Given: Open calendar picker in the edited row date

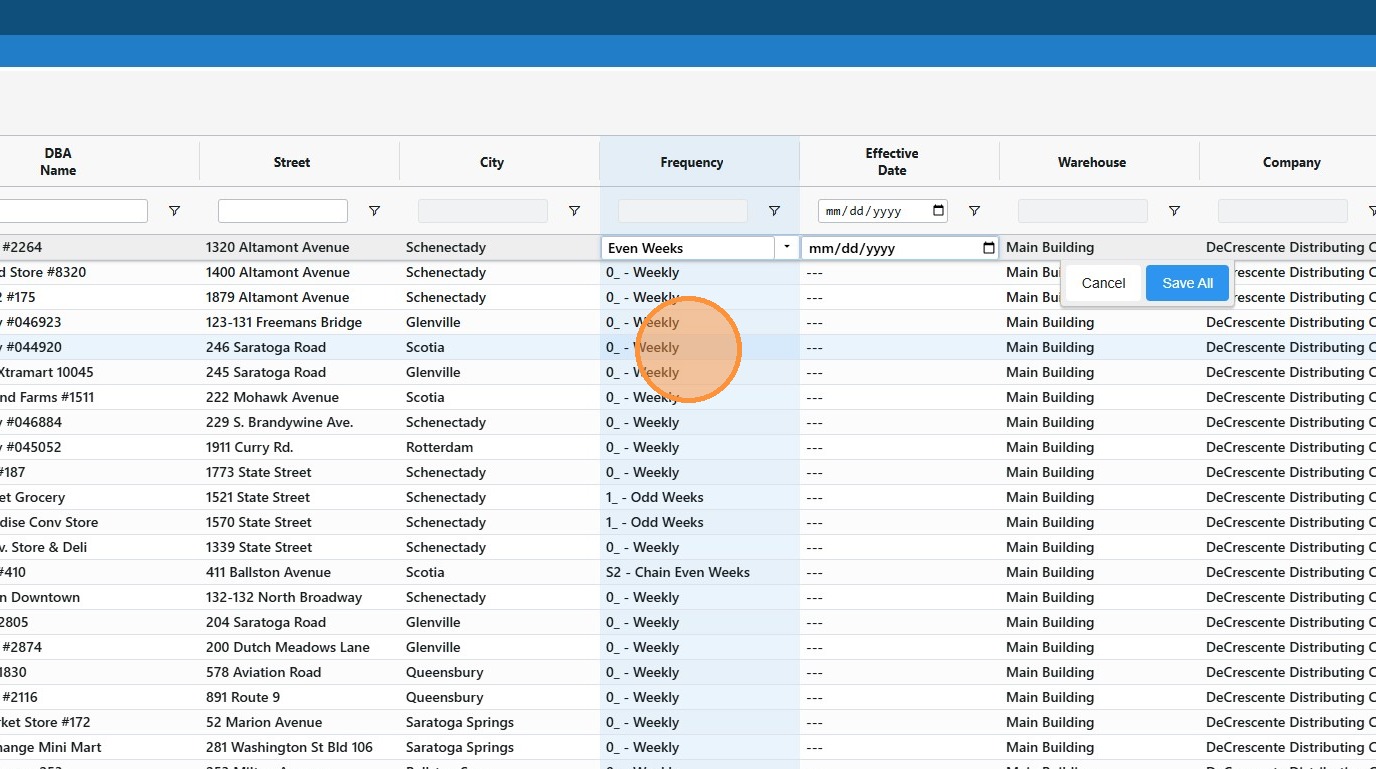Looking at the screenshot, I should [x=988, y=248].
